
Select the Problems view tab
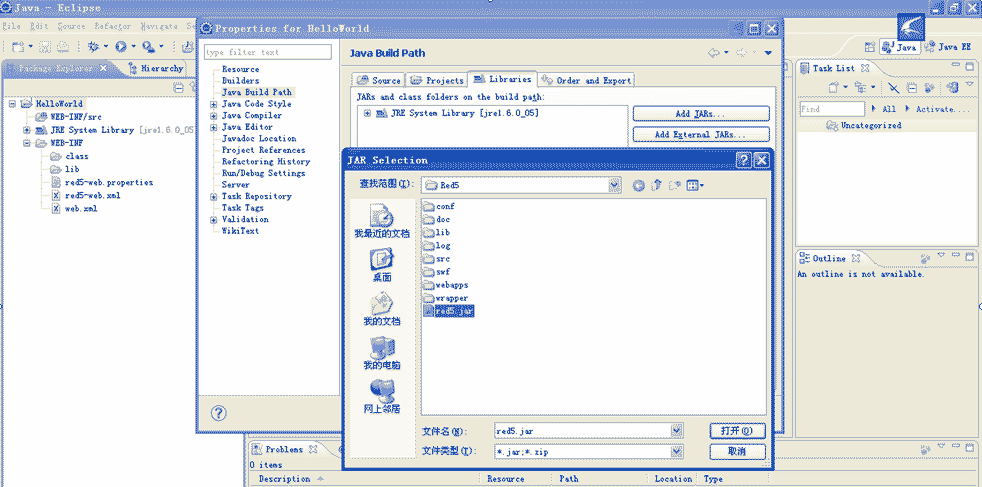[x=284, y=449]
